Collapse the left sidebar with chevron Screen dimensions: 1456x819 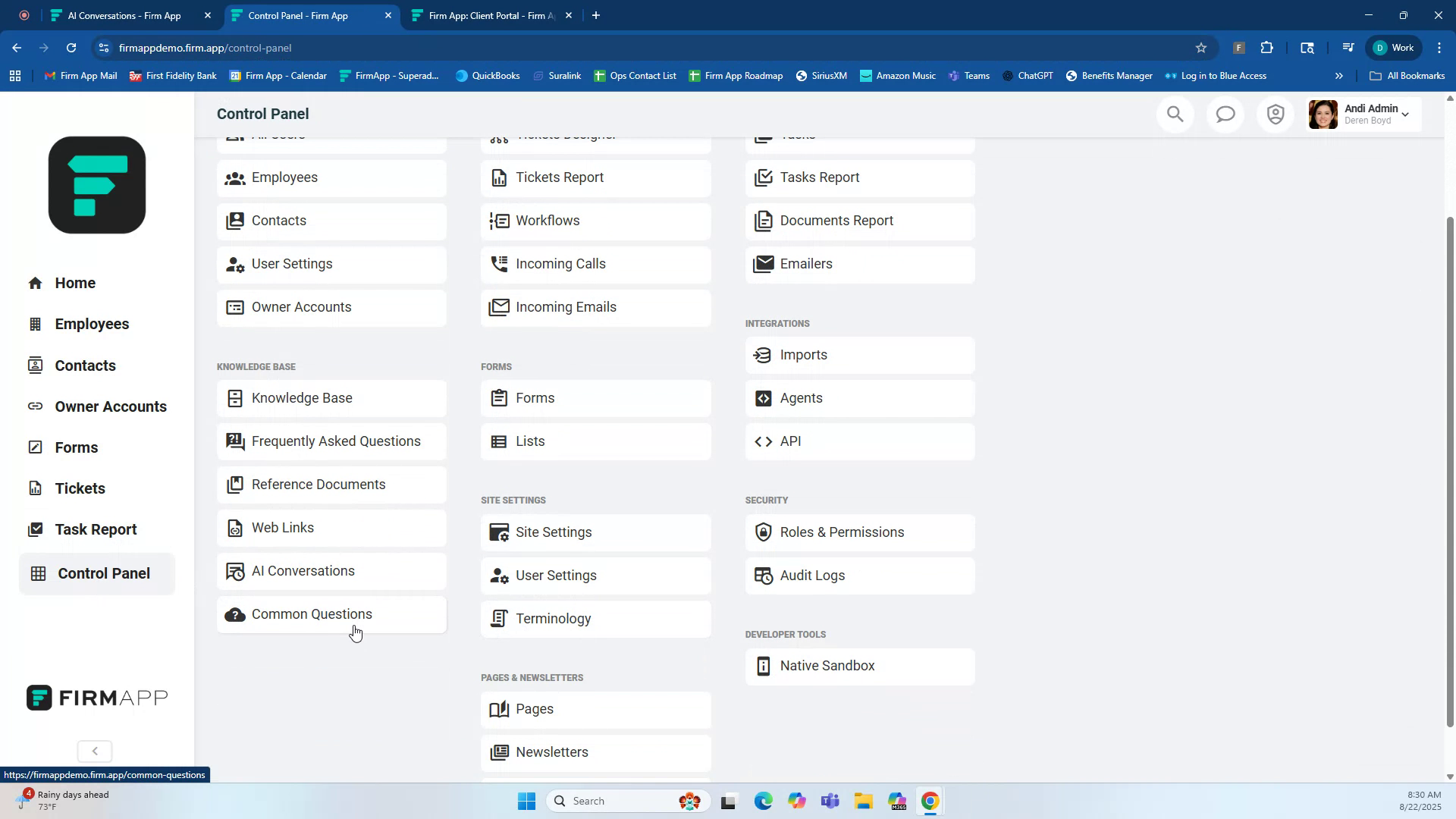point(95,752)
